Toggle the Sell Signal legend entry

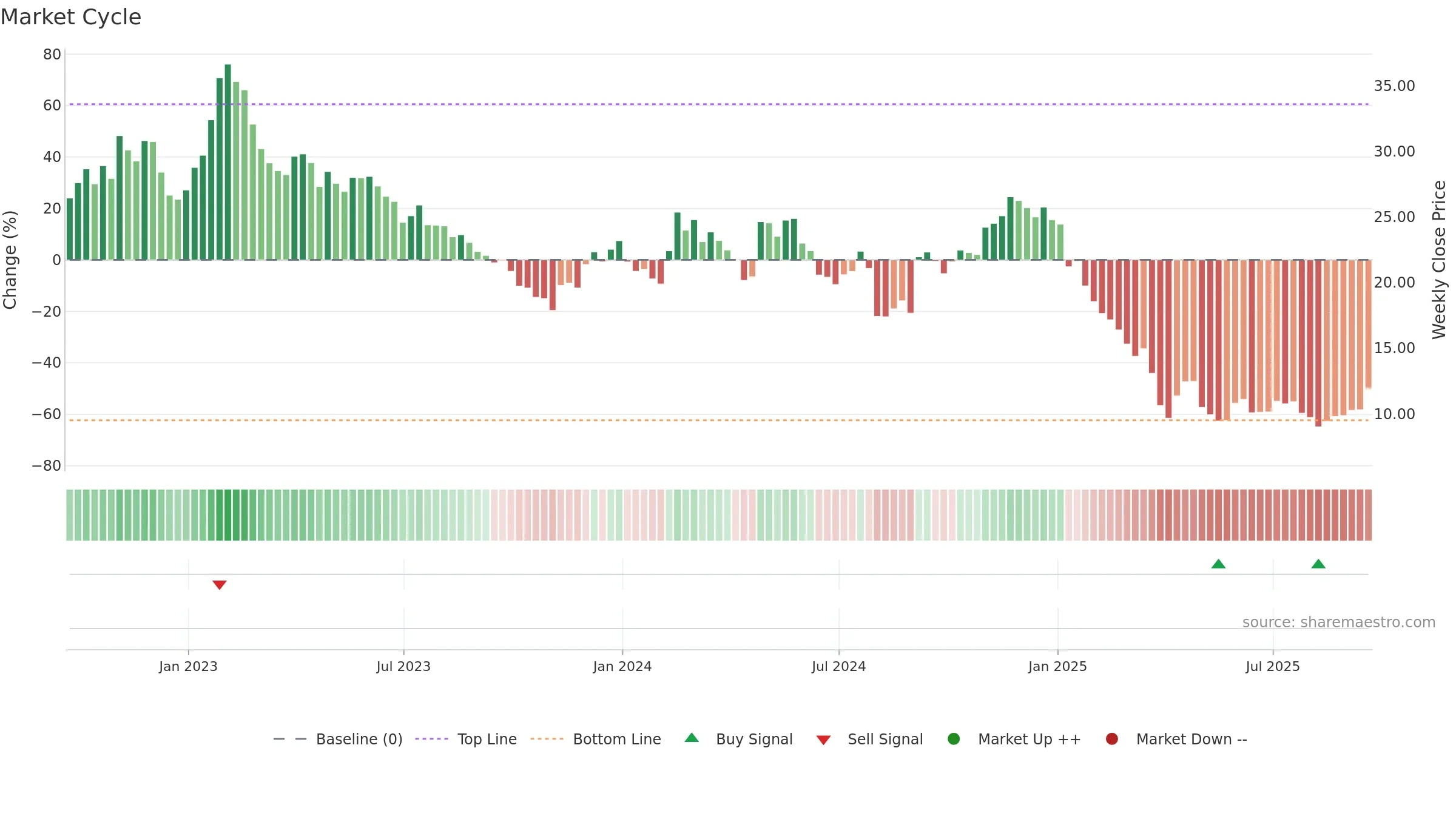pos(869,739)
